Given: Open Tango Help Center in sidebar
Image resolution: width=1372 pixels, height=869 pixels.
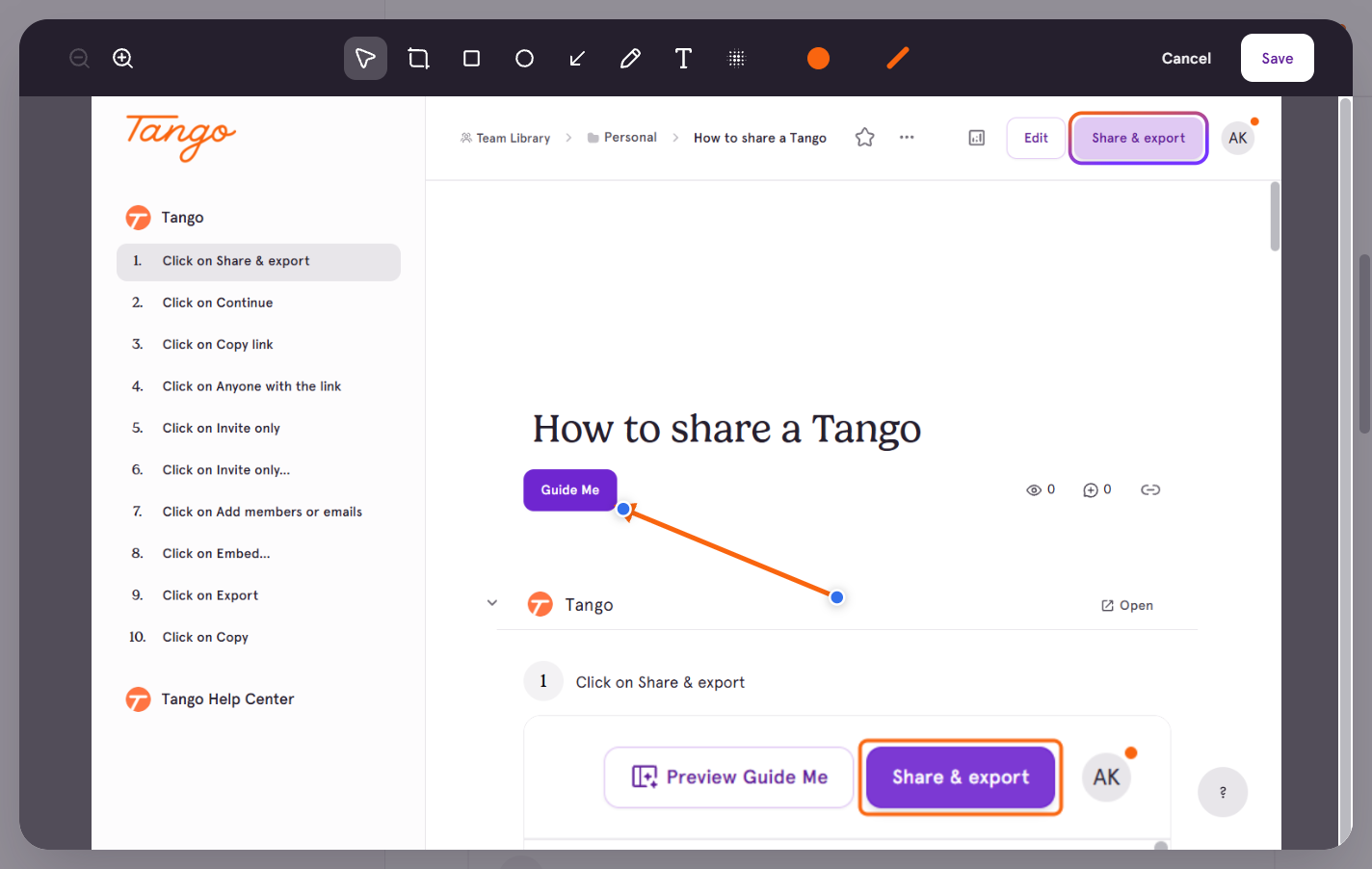Looking at the screenshot, I should [x=210, y=699].
